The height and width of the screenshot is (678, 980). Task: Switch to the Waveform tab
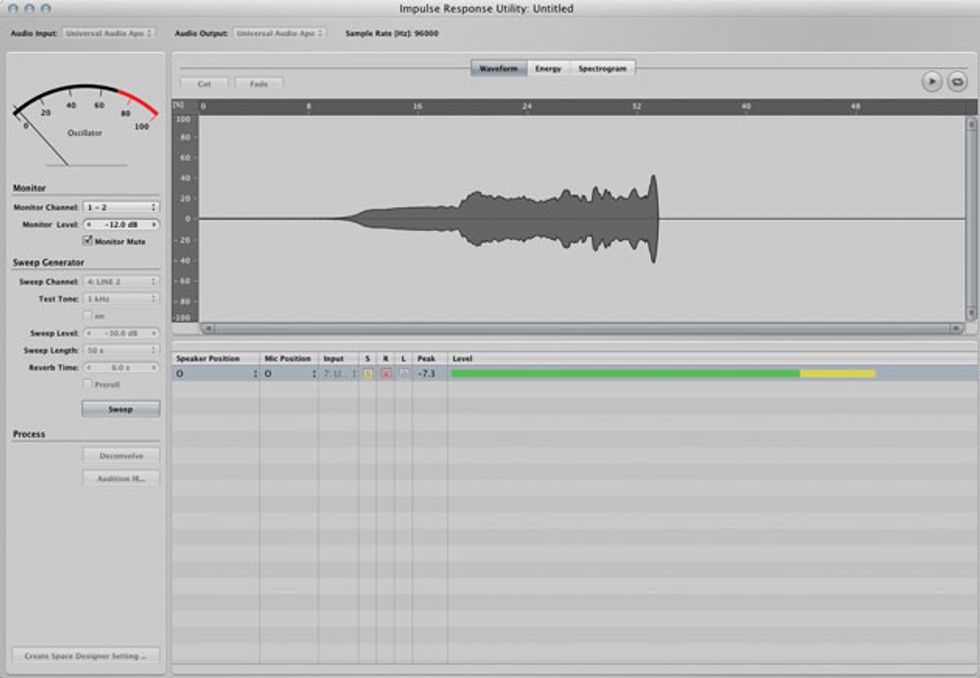point(499,69)
